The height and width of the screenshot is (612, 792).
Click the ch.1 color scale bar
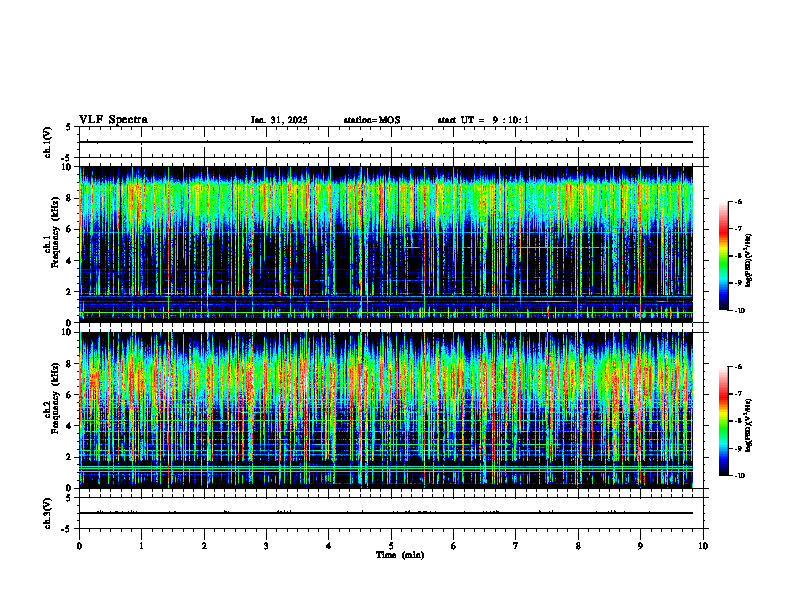click(724, 256)
